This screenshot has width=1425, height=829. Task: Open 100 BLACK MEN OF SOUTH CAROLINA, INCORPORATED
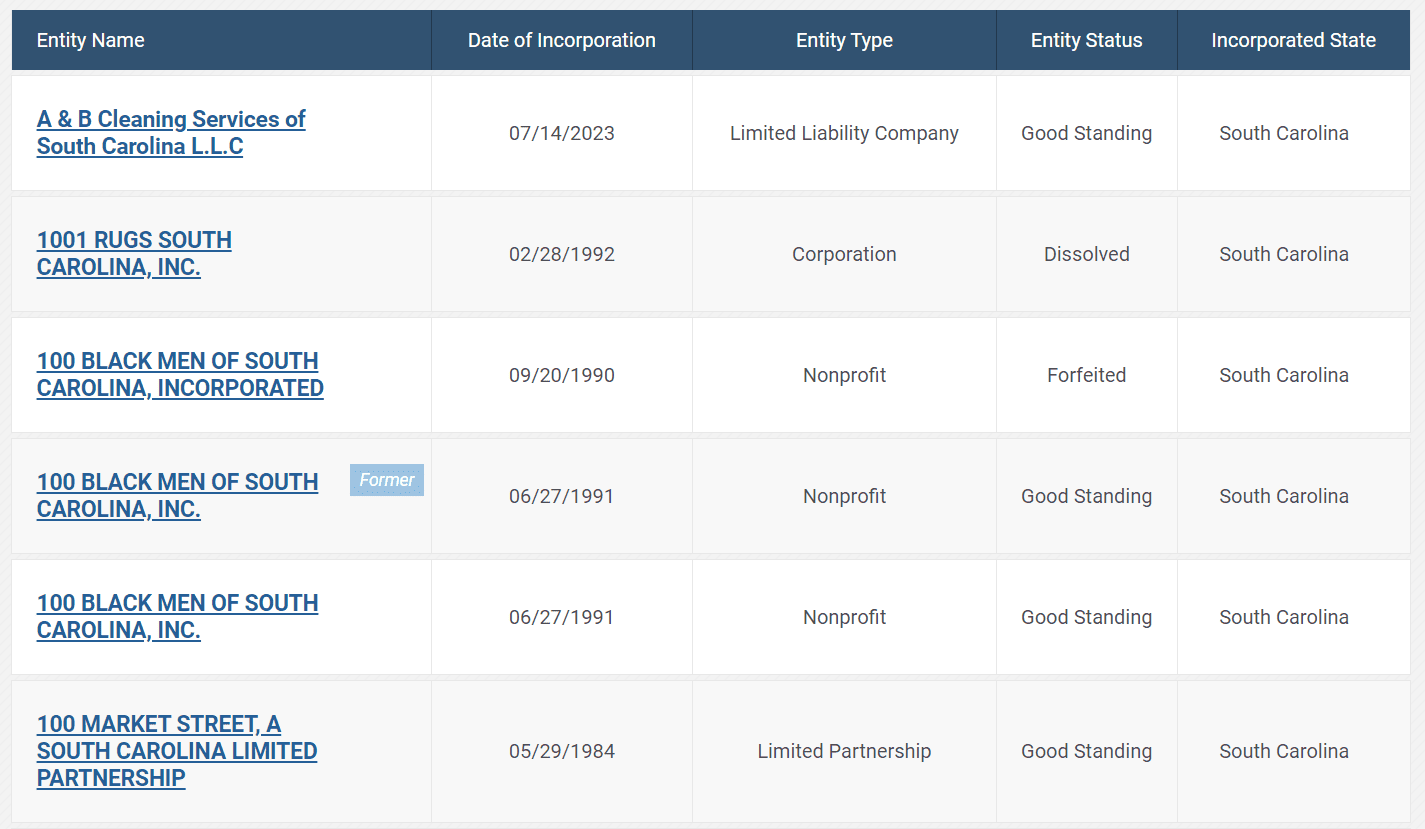pyautogui.click(x=177, y=362)
